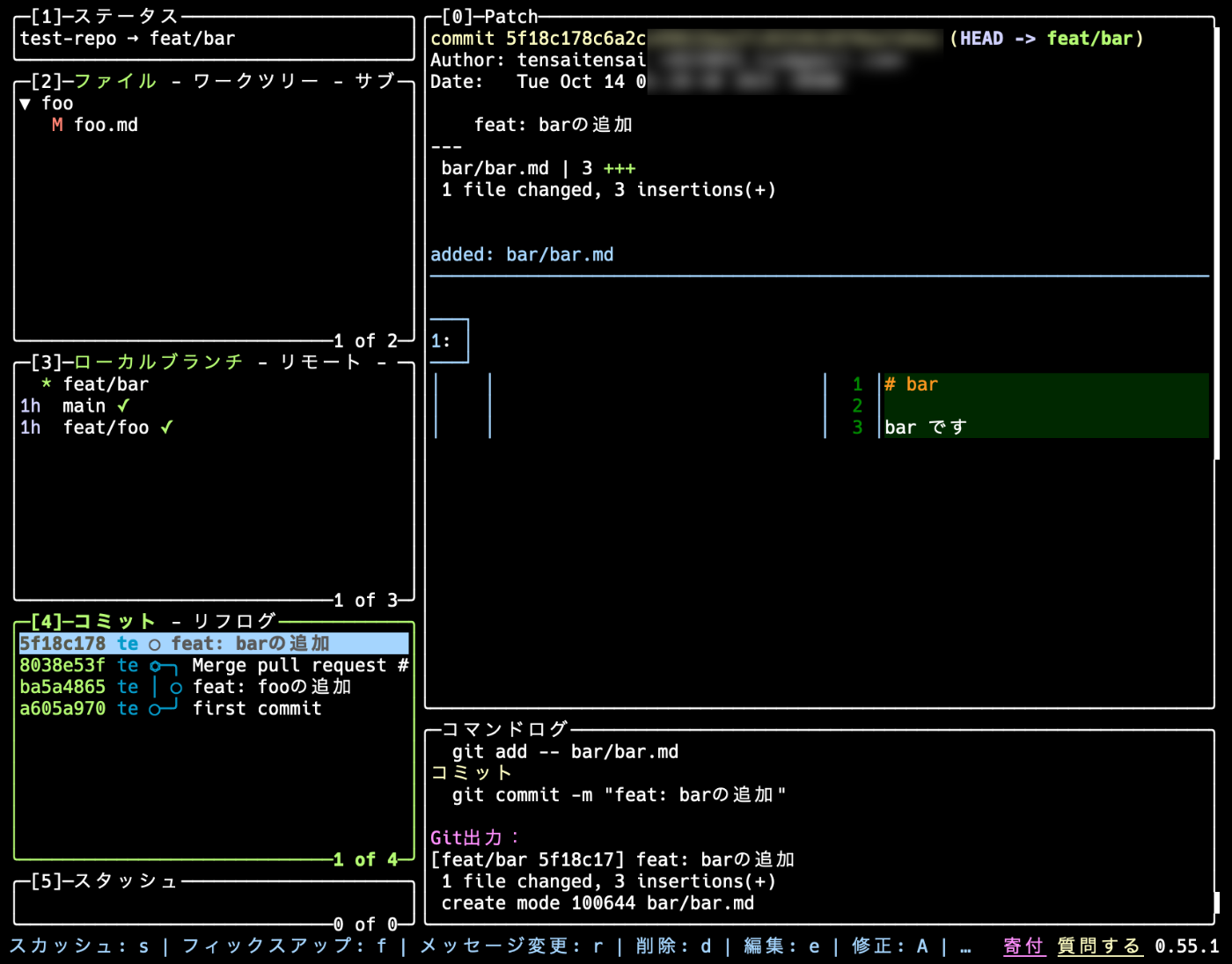This screenshot has width=1232, height=964.
Task: Click test-repo → feat/bar status line
Action: pos(128,39)
